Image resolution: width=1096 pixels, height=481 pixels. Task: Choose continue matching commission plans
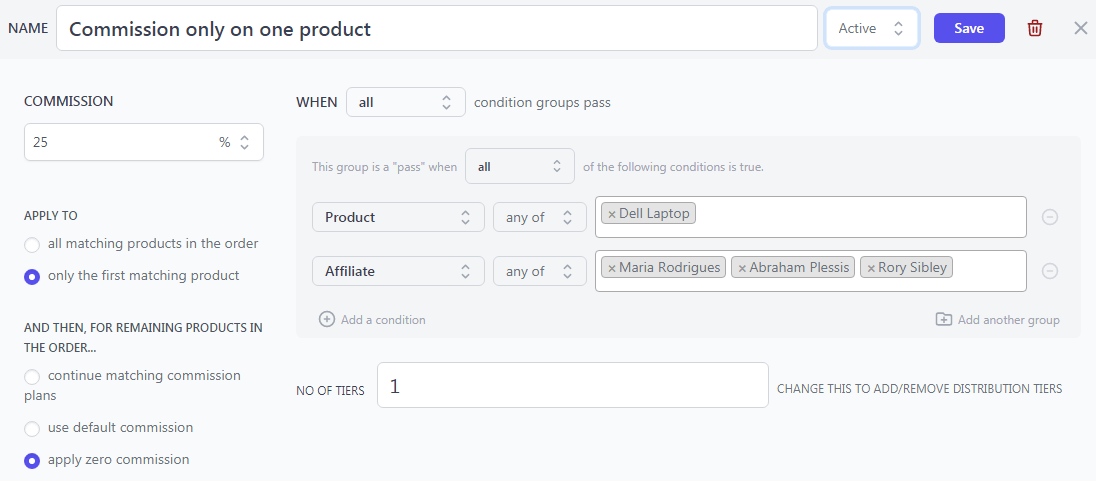31,377
